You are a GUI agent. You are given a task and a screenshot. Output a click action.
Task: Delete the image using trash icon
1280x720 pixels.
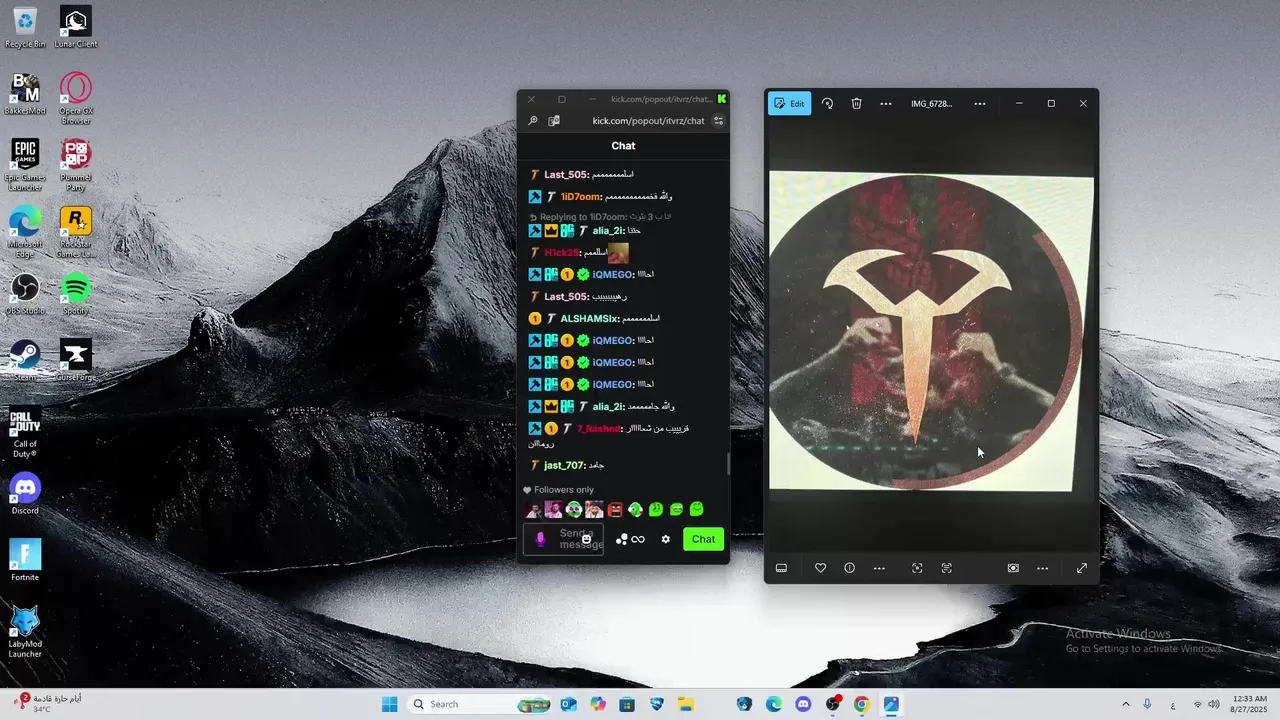tap(856, 103)
